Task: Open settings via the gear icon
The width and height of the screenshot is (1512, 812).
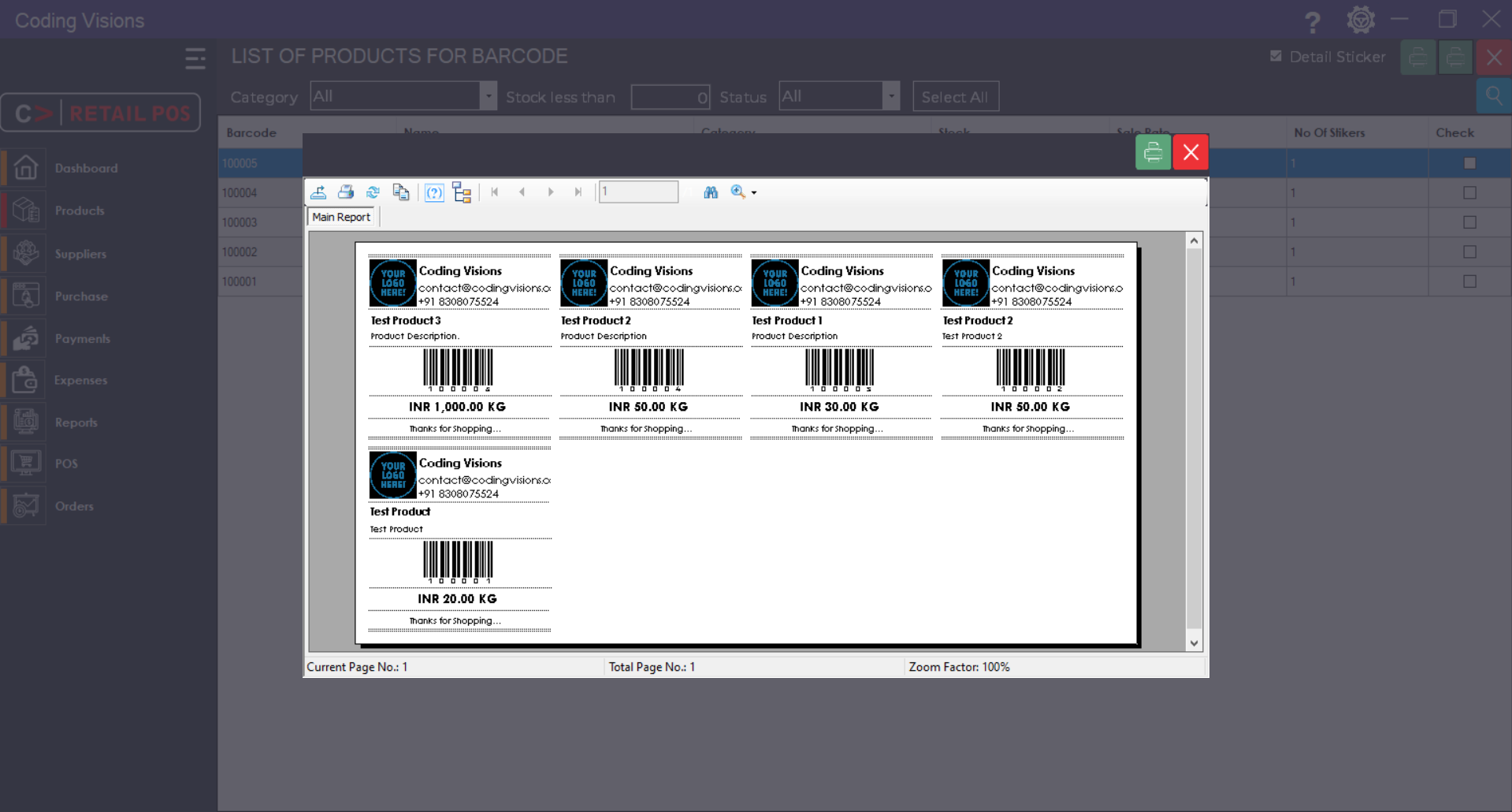Action: click(x=1361, y=20)
